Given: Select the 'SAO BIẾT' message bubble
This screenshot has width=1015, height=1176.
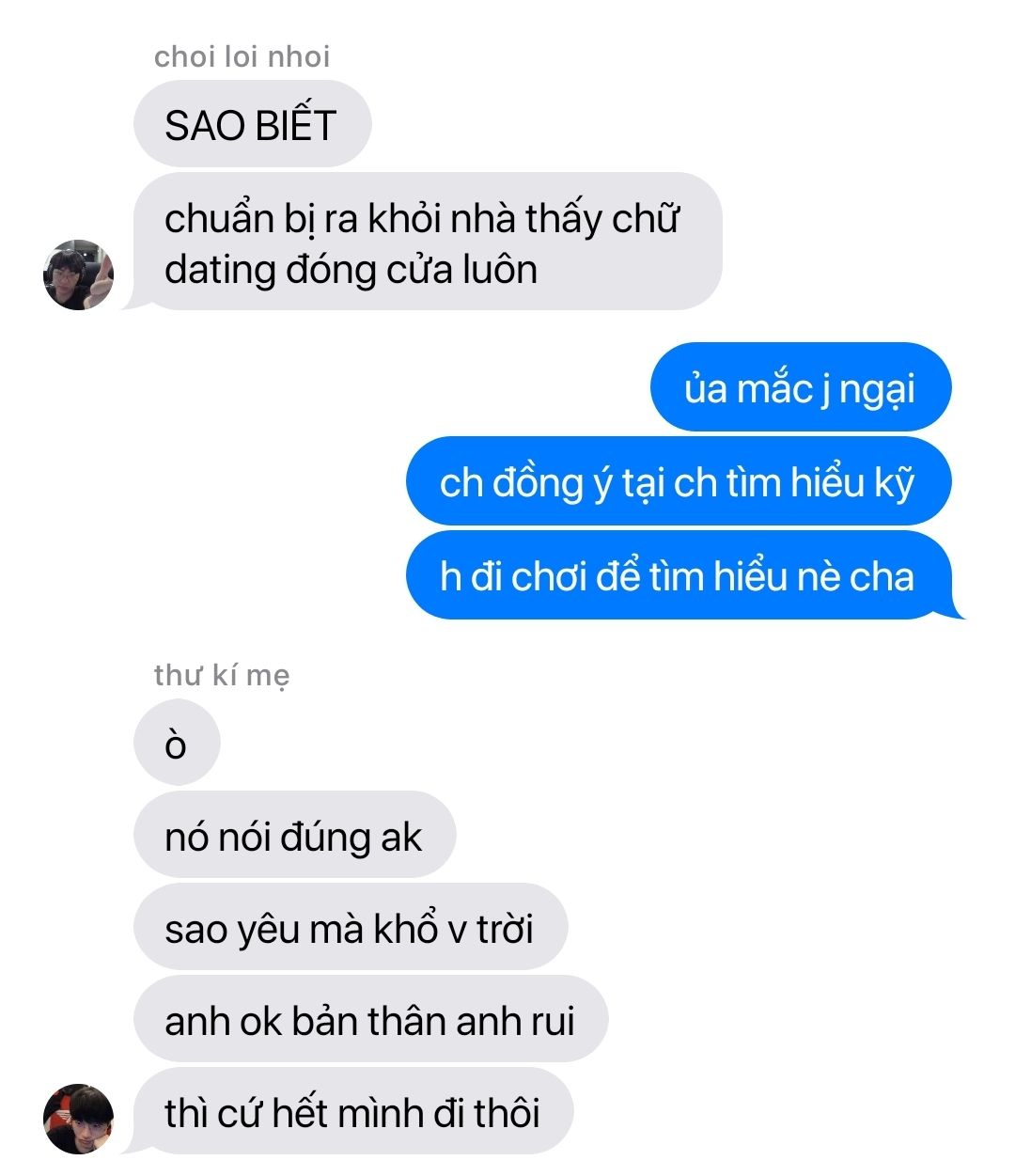Looking at the screenshot, I should tap(252, 124).
